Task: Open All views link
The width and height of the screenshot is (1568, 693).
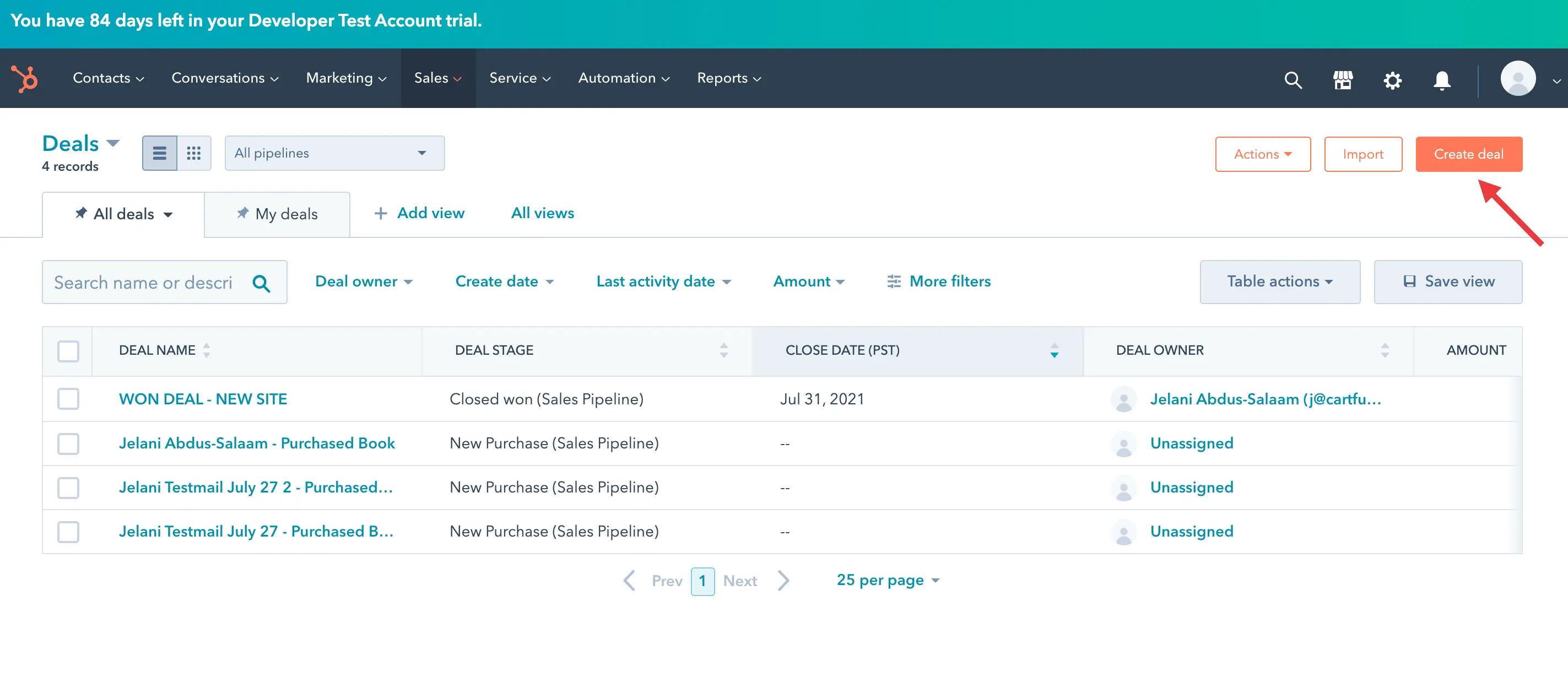Action: click(x=542, y=213)
